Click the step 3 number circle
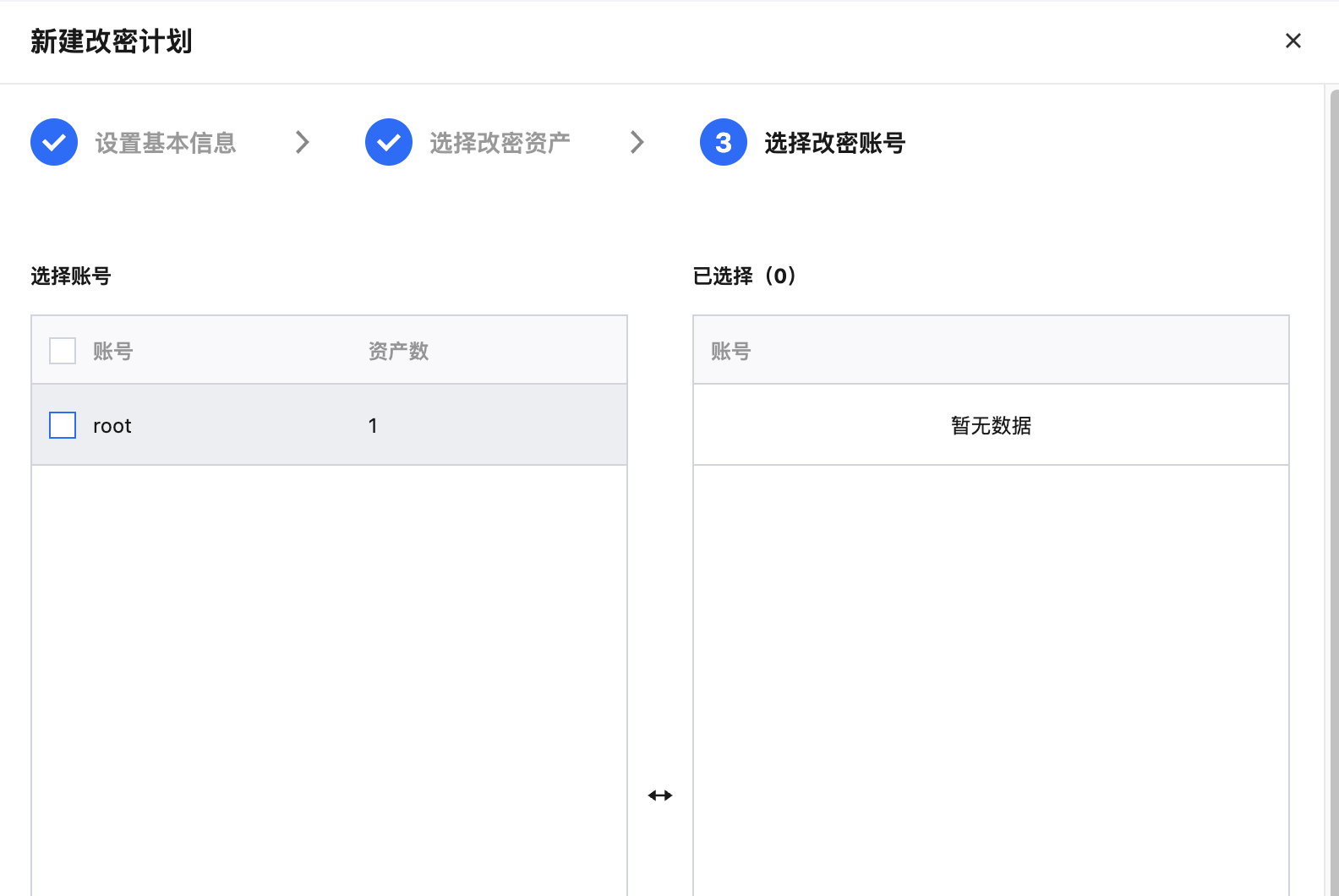The image size is (1339, 896). point(724,142)
